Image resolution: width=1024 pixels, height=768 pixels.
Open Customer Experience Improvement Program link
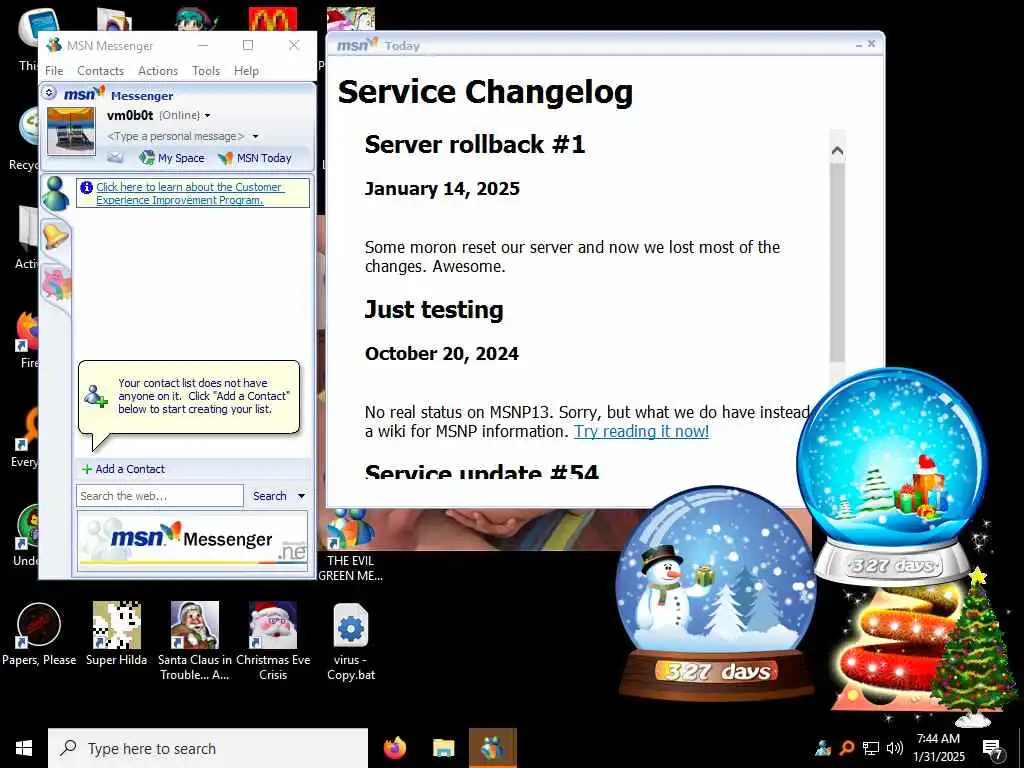[189, 193]
